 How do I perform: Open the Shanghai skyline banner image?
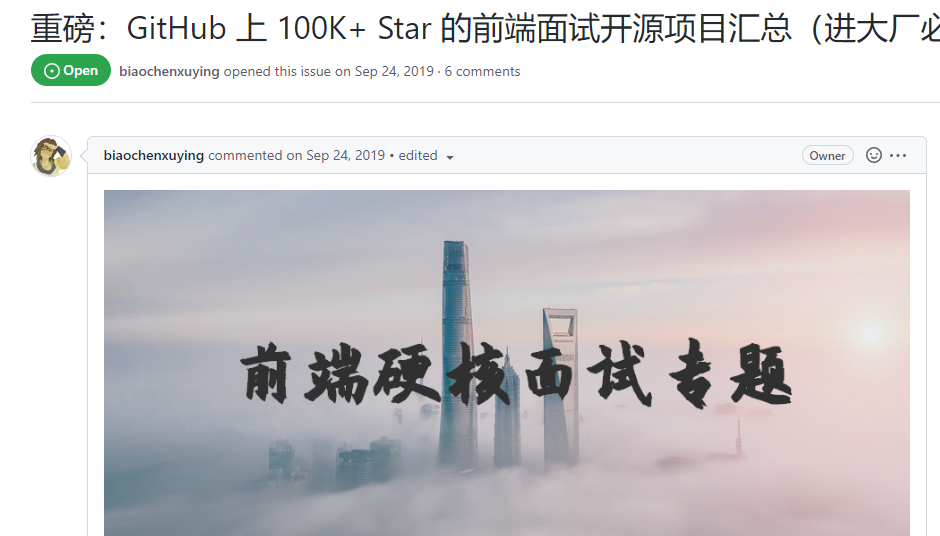pyautogui.click(x=507, y=363)
